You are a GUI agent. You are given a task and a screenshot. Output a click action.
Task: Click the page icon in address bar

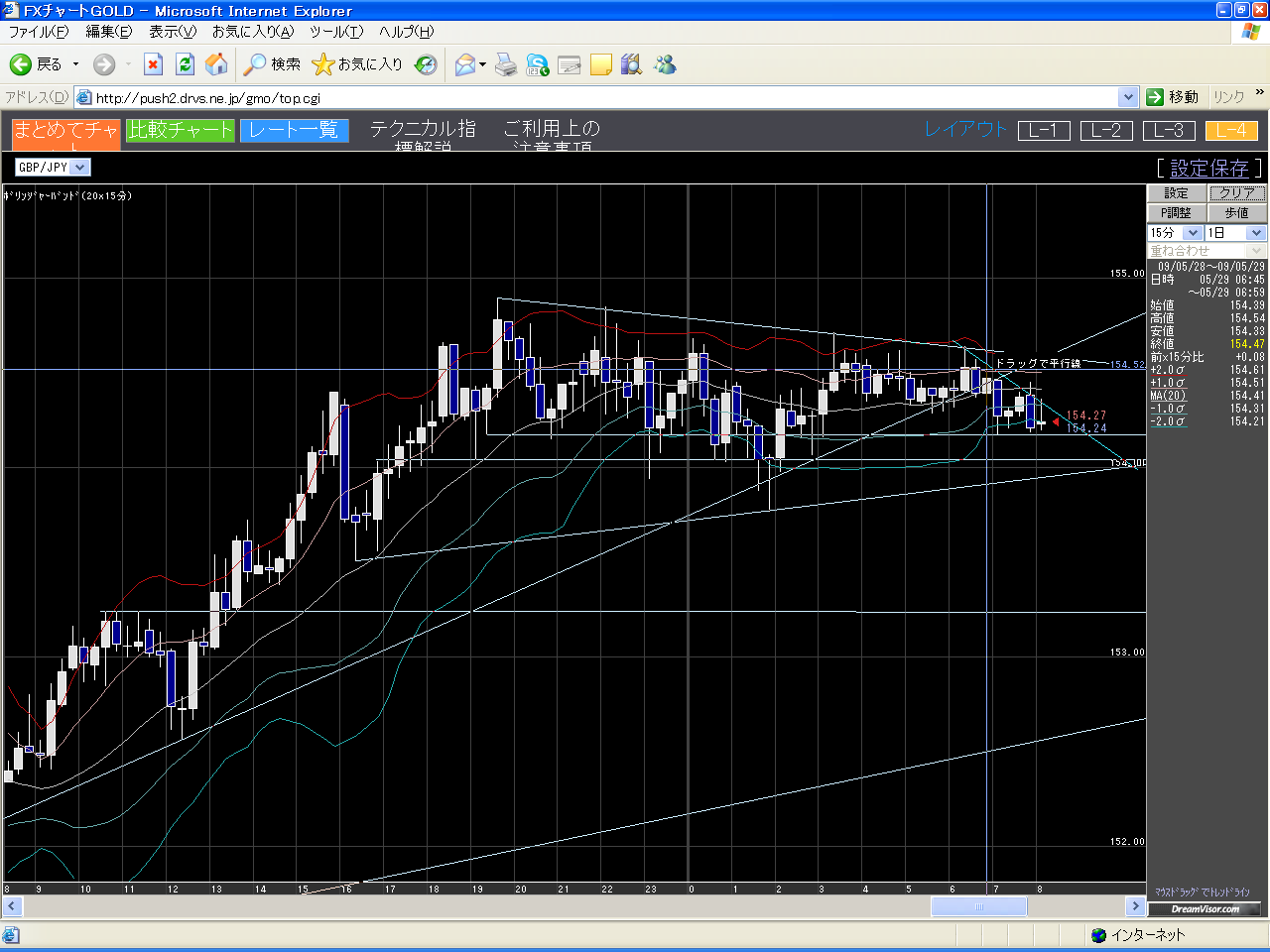[x=84, y=97]
